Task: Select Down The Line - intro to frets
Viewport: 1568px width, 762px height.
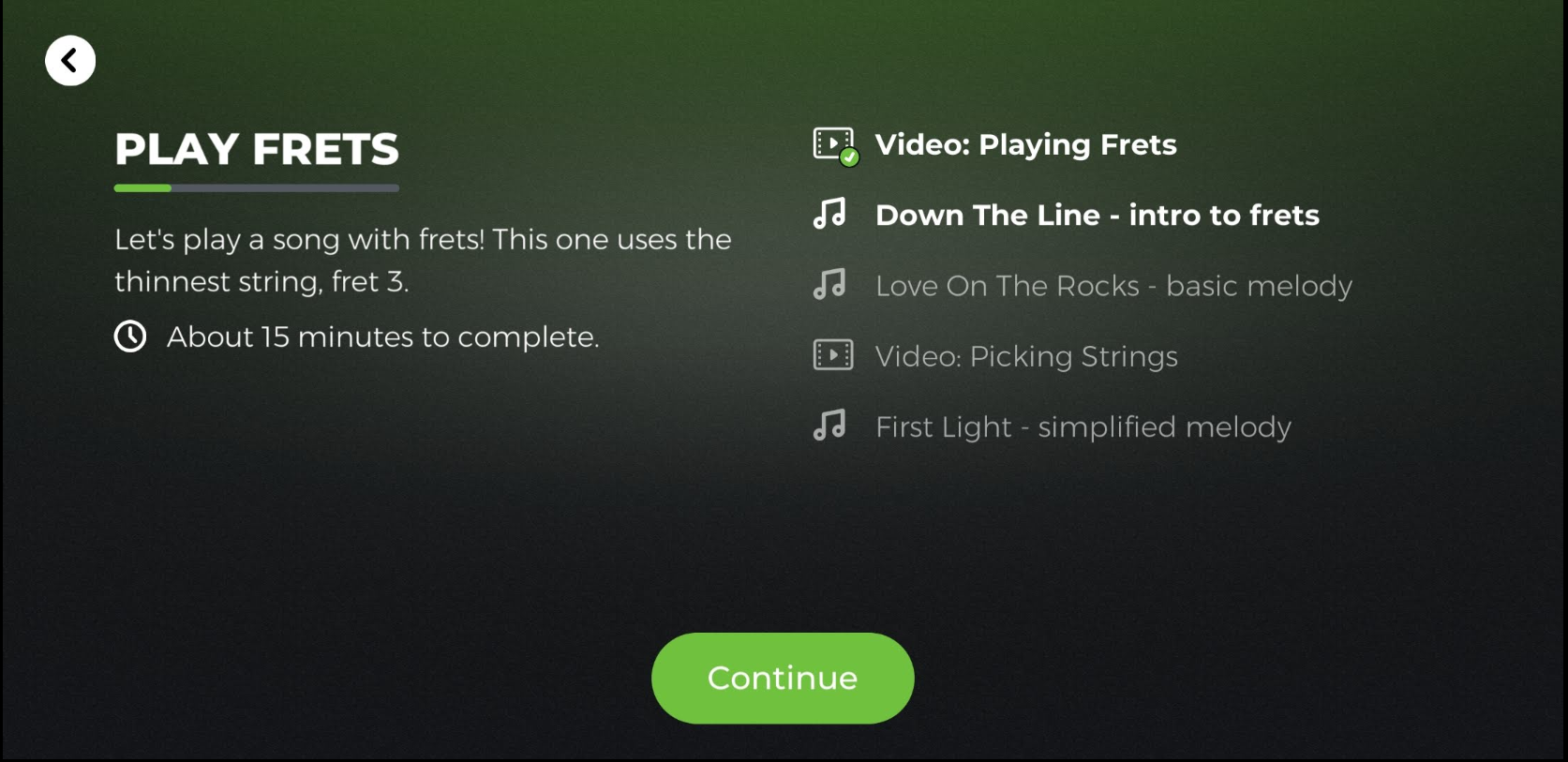Action: [1097, 216]
